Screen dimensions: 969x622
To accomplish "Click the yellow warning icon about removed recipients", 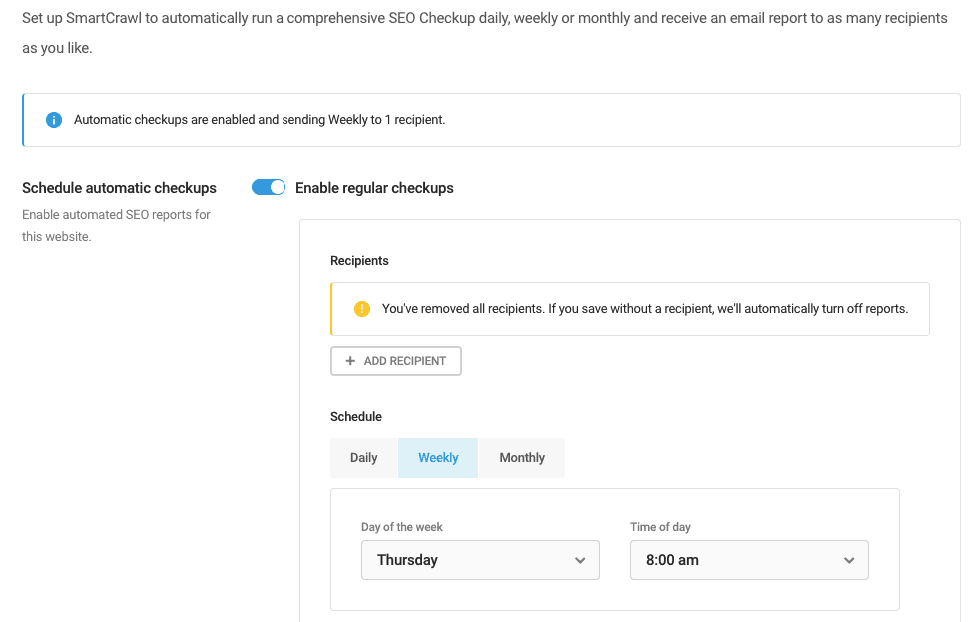I will [362, 309].
